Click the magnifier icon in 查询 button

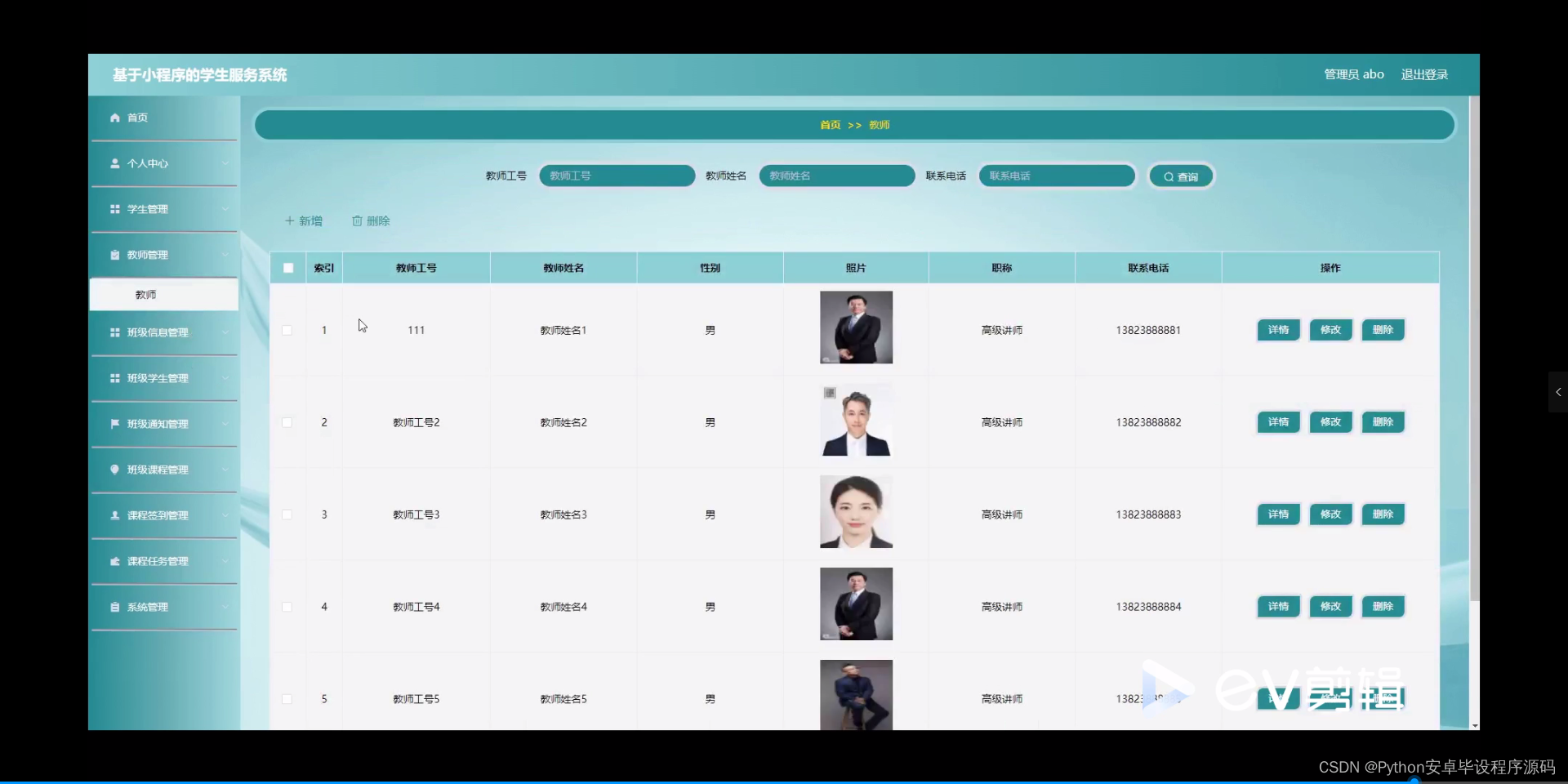click(1169, 176)
